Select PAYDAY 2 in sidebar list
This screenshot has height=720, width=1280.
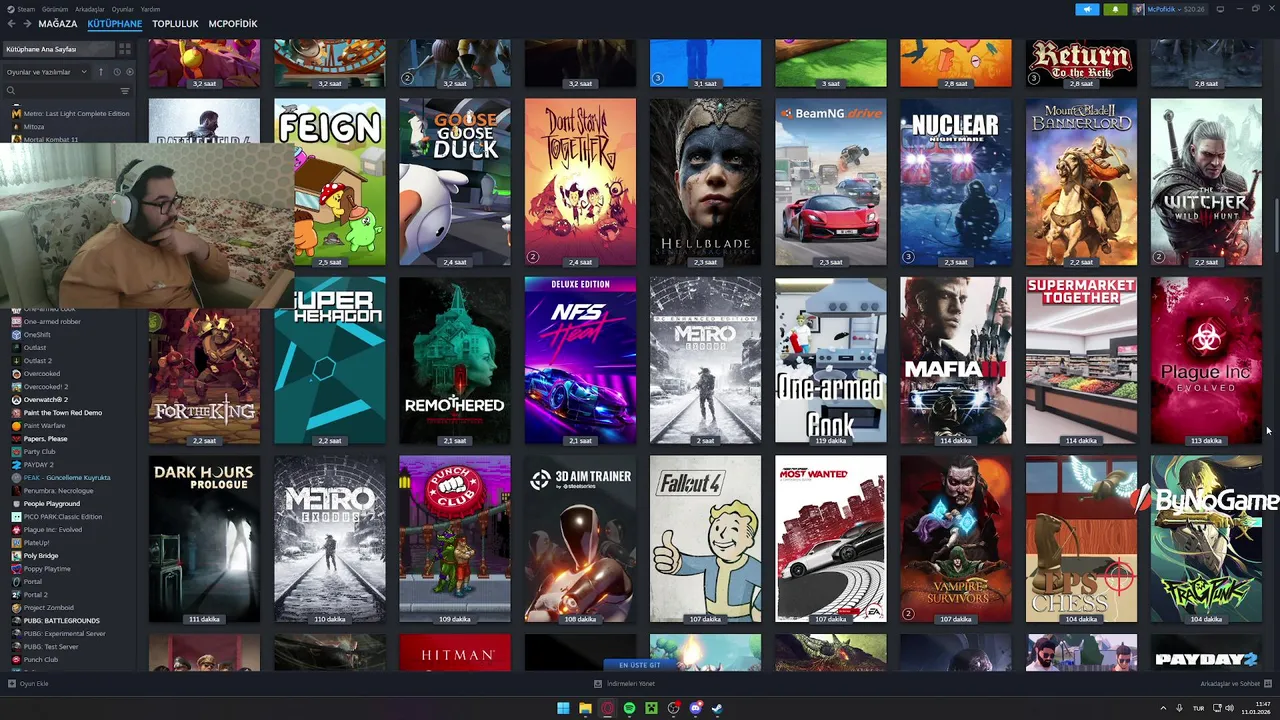[x=39, y=465]
